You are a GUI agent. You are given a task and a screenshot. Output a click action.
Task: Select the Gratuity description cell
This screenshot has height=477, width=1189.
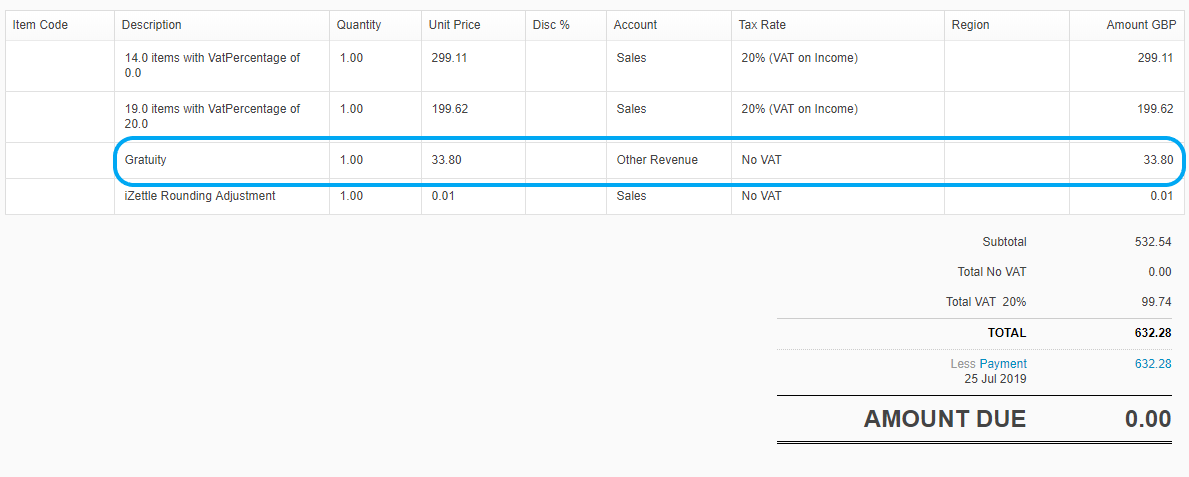146,160
